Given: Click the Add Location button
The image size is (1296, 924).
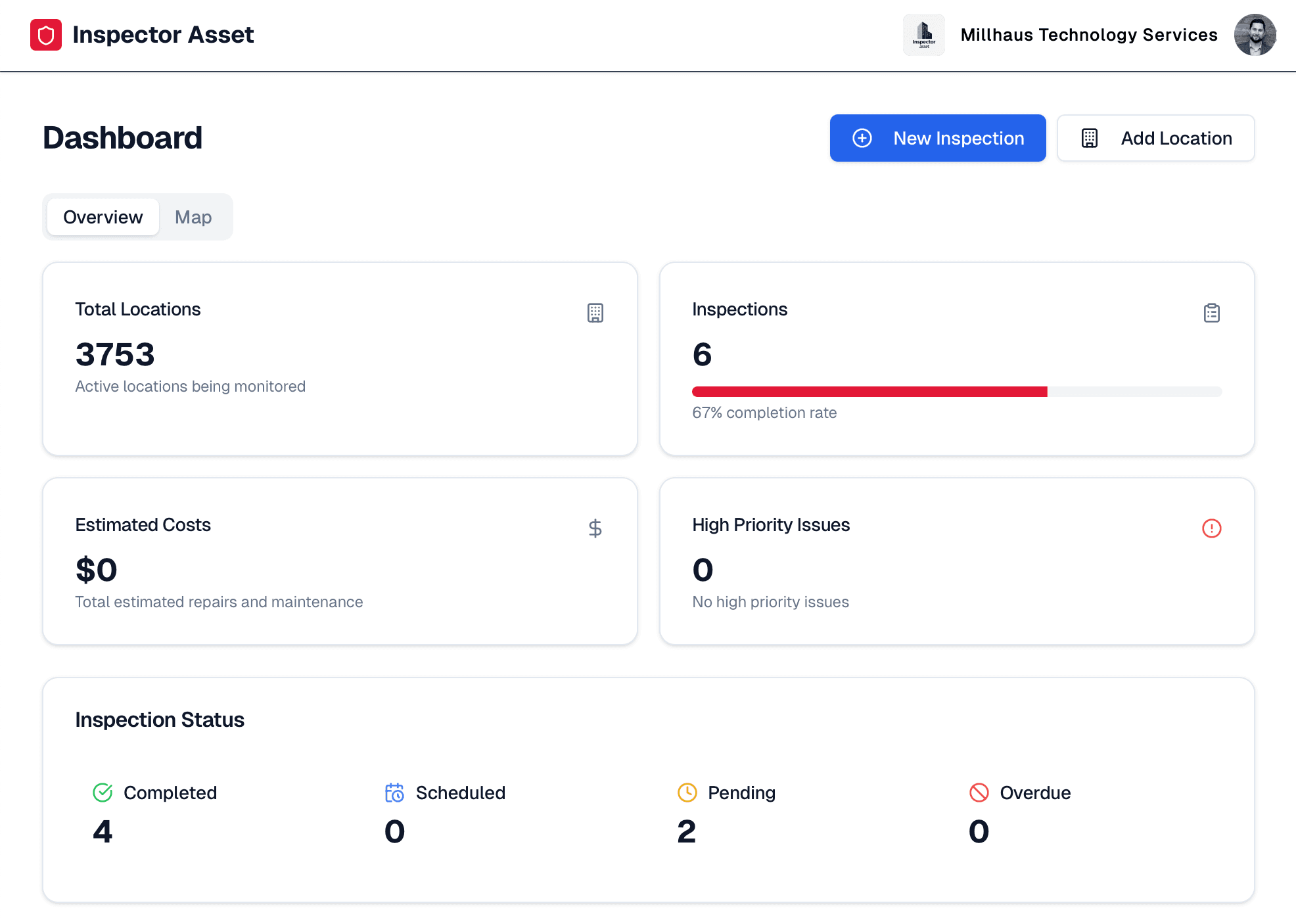Looking at the screenshot, I should [1155, 138].
